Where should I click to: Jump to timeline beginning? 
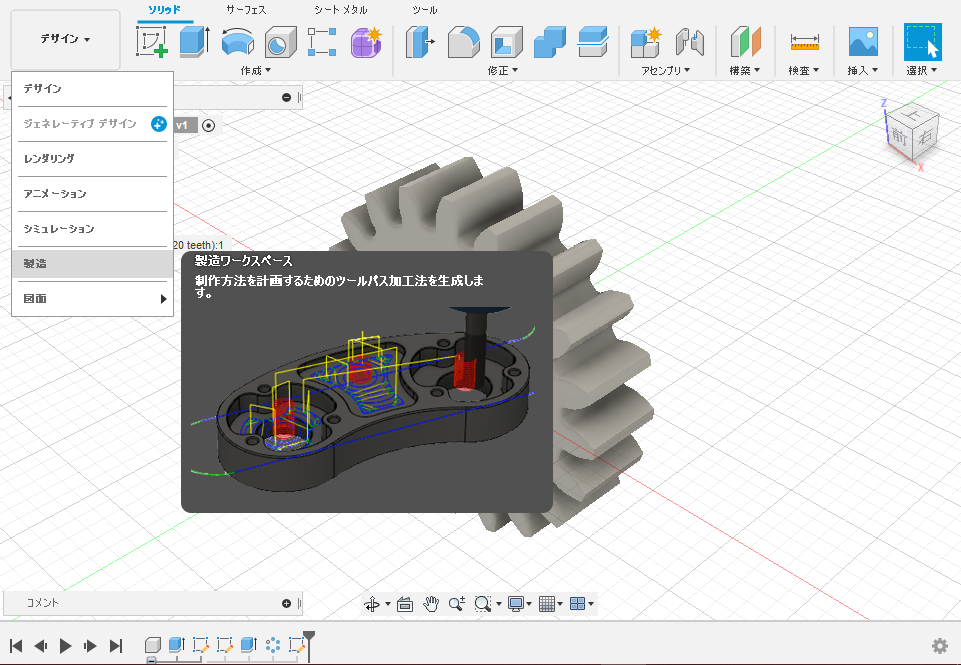pos(17,645)
